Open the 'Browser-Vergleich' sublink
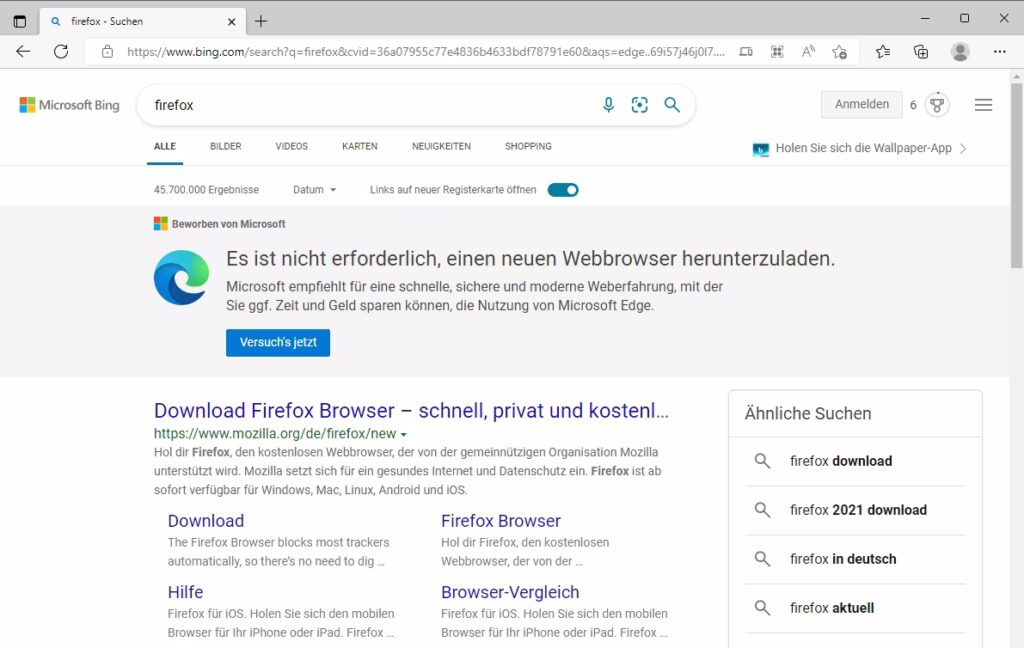Image resolution: width=1024 pixels, height=648 pixels. [510, 592]
